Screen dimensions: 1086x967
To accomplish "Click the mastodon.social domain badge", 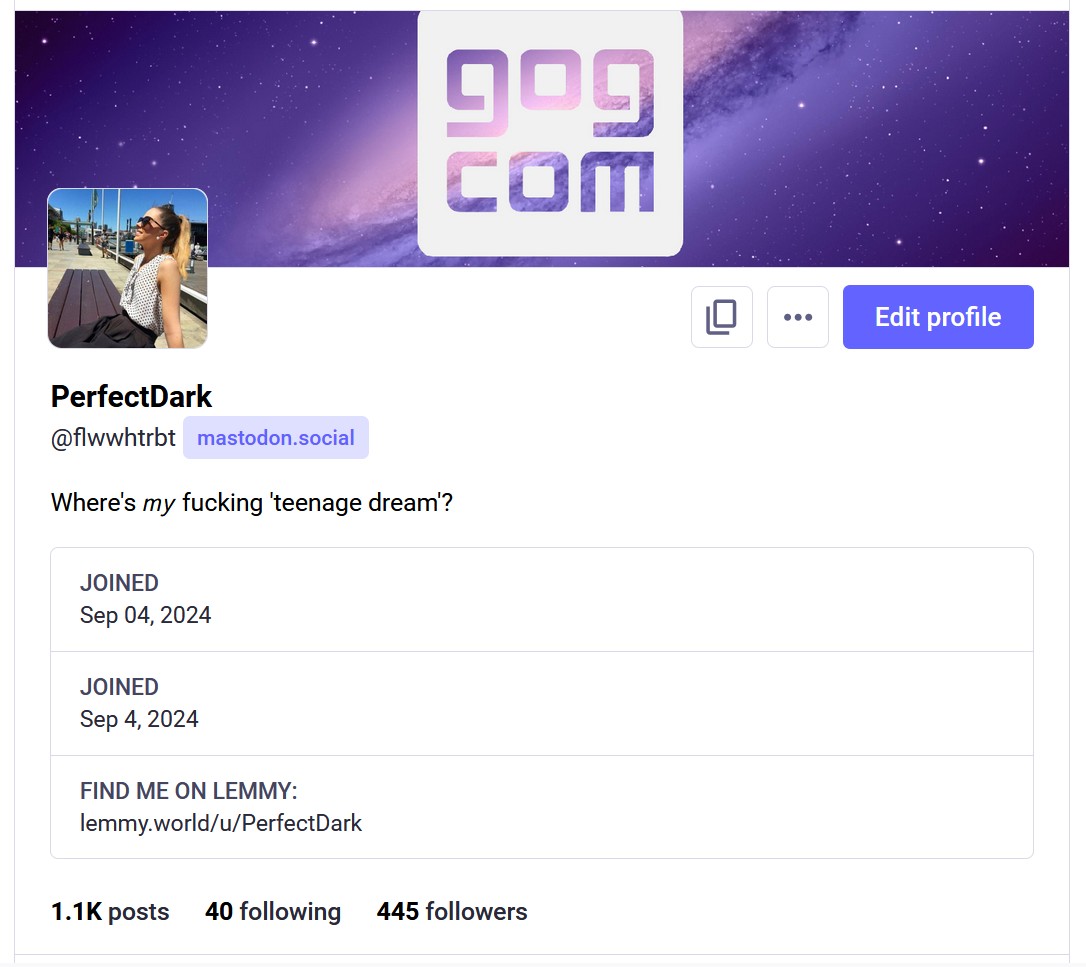I will pos(276,438).
